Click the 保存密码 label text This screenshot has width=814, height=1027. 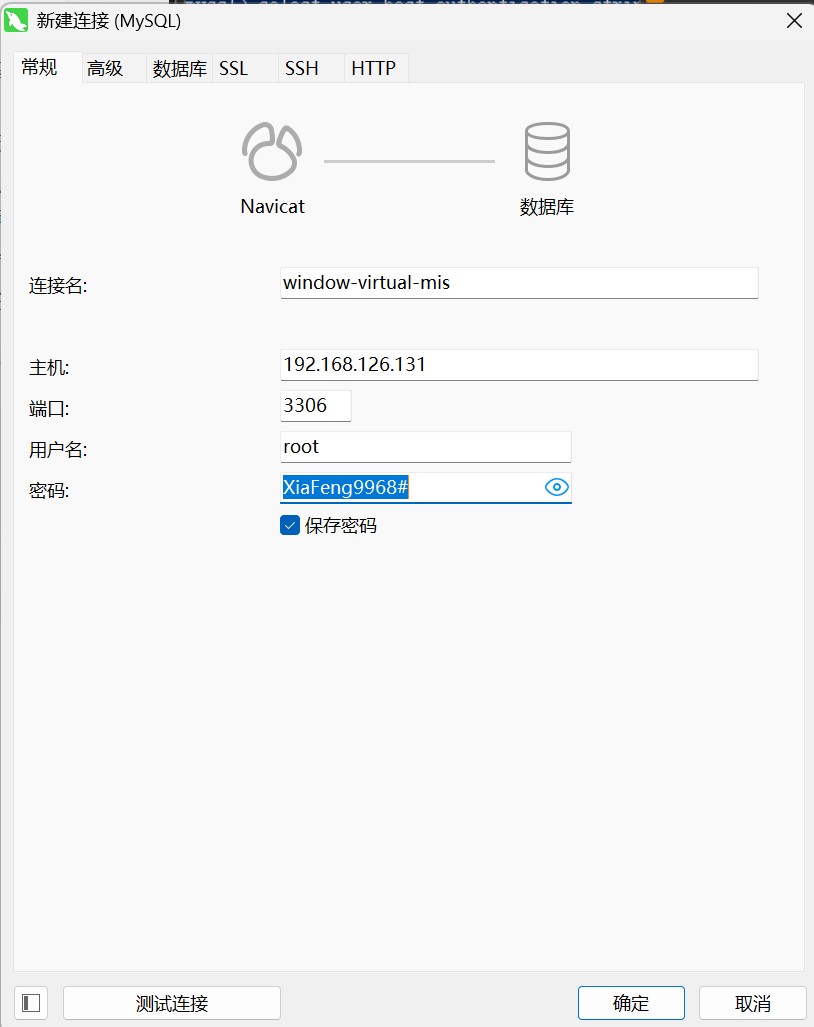point(341,525)
